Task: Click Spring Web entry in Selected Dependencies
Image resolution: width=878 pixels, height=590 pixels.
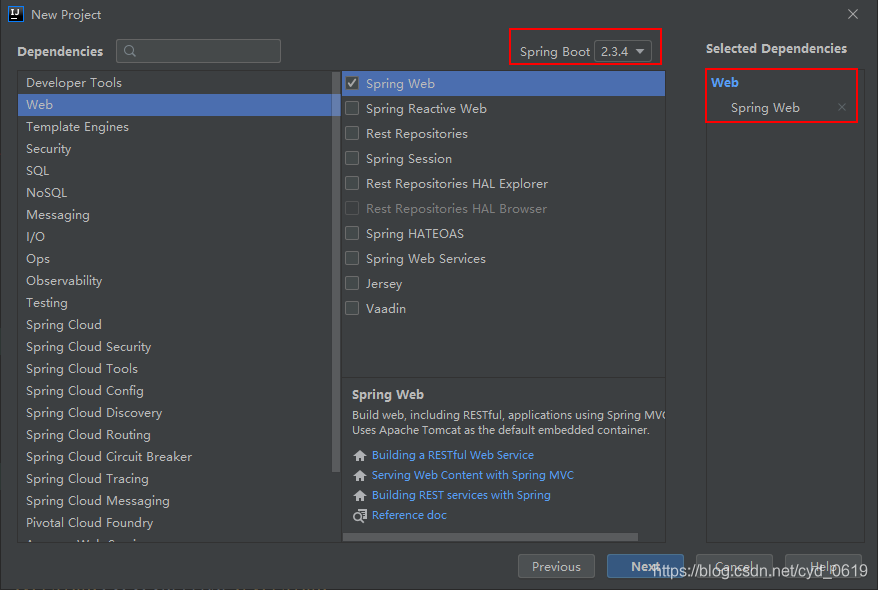Action: click(765, 107)
